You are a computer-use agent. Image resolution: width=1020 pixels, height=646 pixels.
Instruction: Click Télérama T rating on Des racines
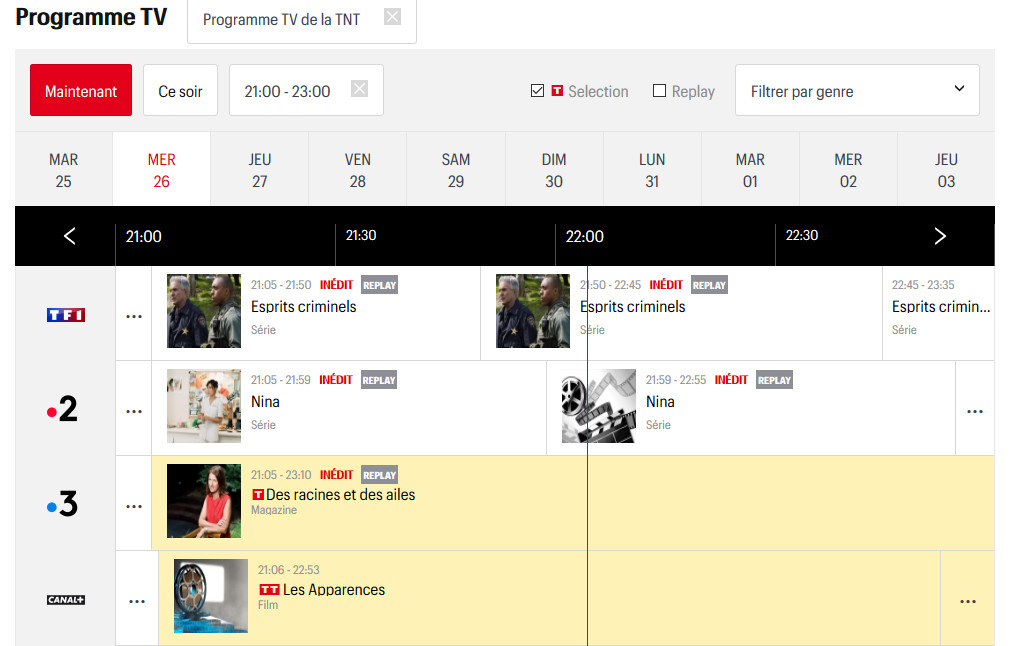coord(258,494)
